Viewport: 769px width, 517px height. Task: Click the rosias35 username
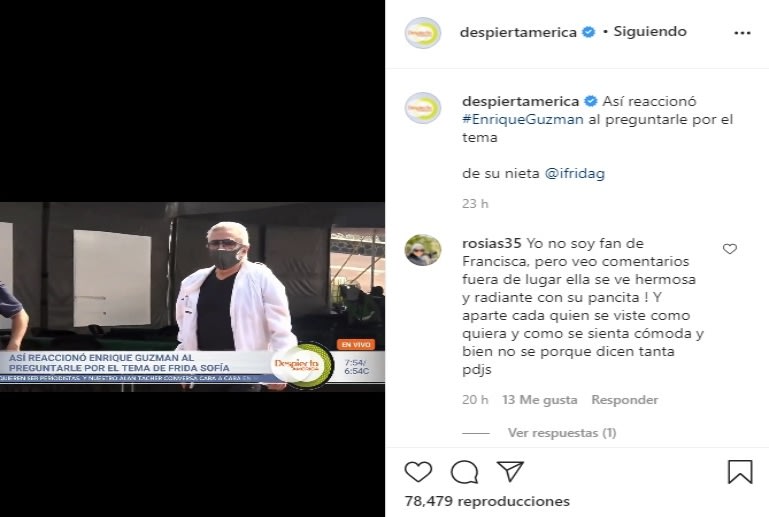[x=492, y=243]
